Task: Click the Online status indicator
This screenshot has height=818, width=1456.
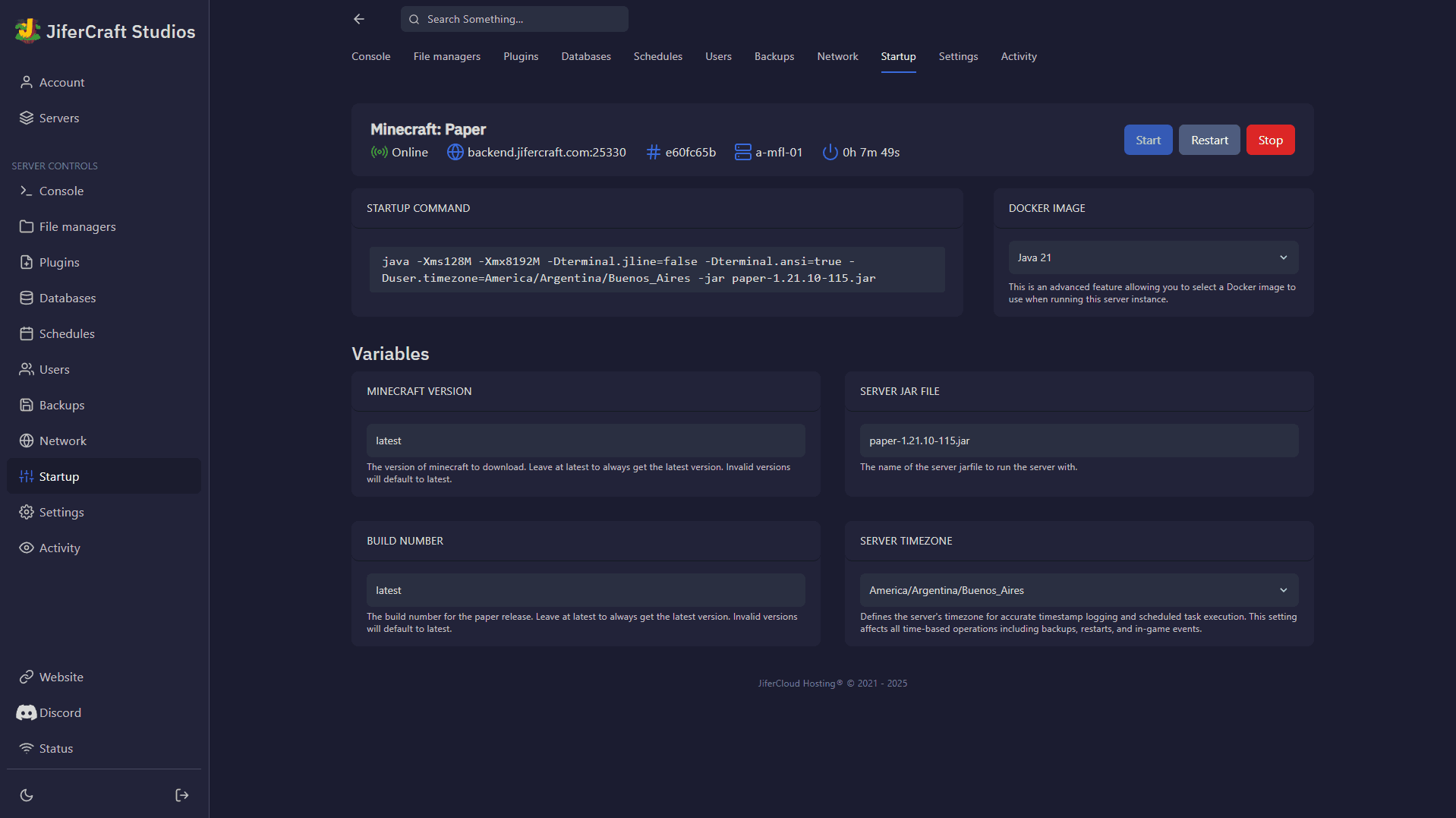Action: (399, 152)
